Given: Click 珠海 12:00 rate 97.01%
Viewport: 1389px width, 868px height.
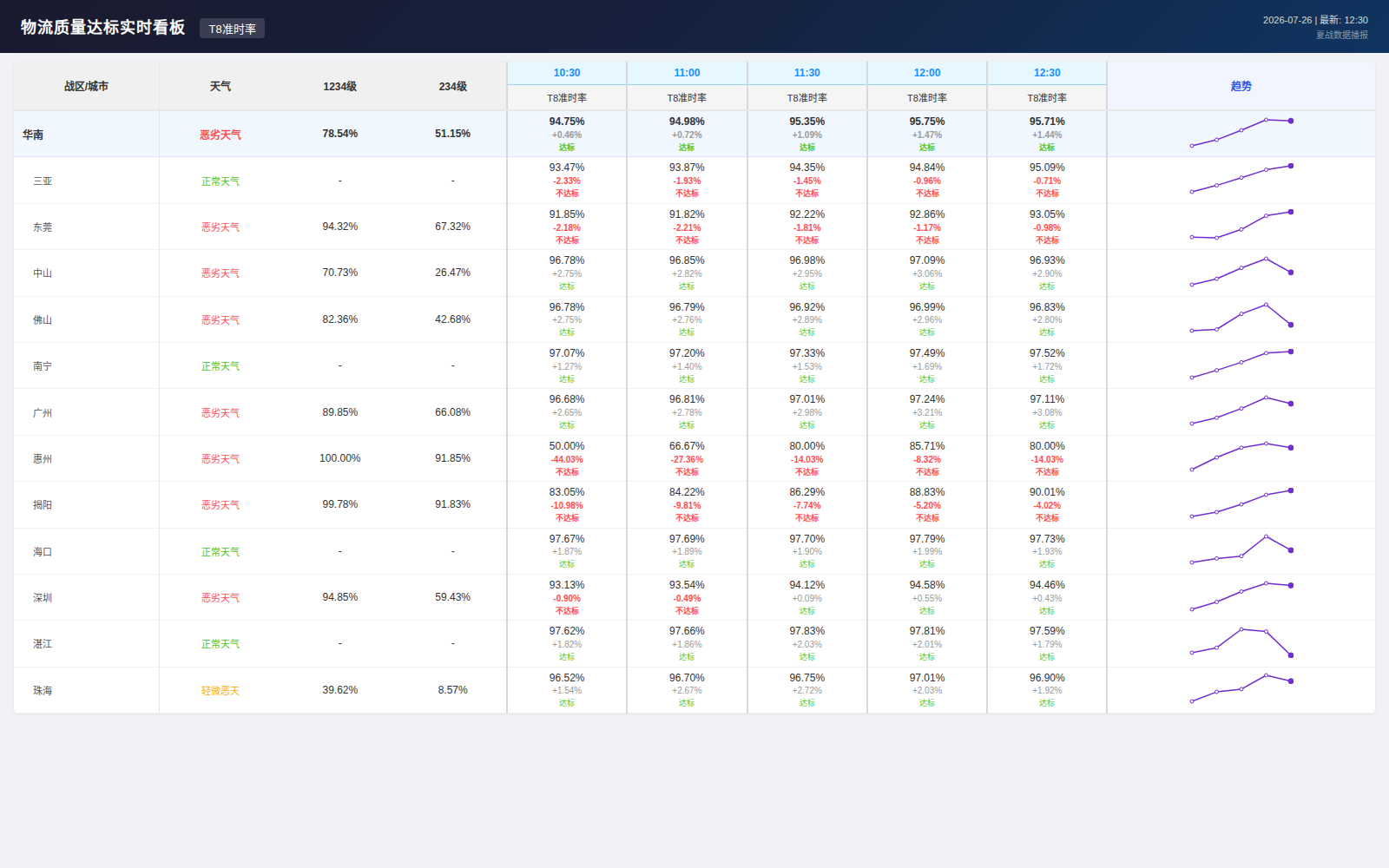Looking at the screenshot, I should click(x=927, y=678).
